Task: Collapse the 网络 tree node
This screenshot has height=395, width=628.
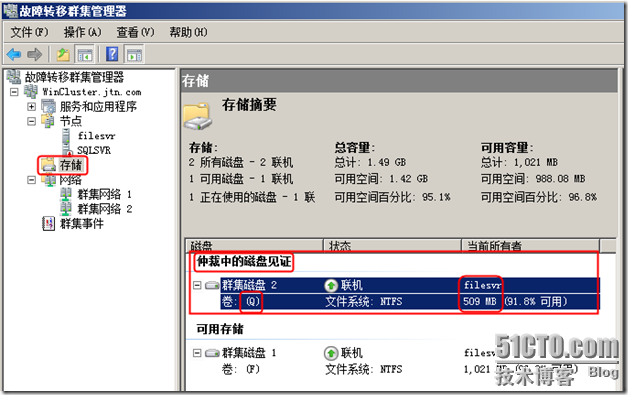Action: pyautogui.click(x=31, y=180)
